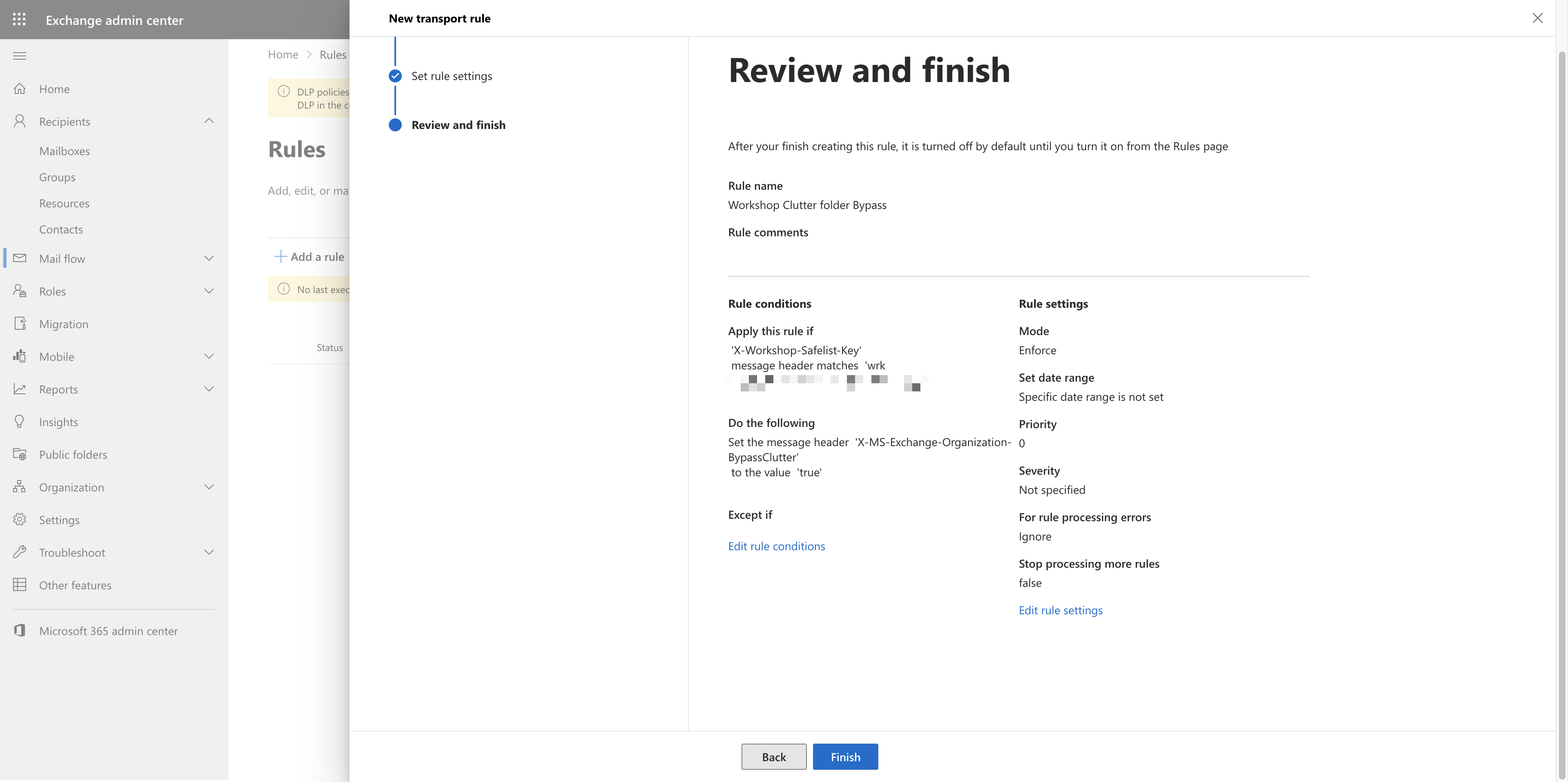The image size is (1568, 782).
Task: Click the Troubleshoot wrench icon
Action: [x=20, y=552]
